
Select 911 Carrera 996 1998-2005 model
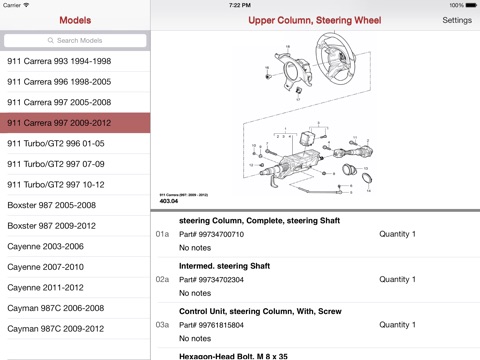[x=75, y=82]
